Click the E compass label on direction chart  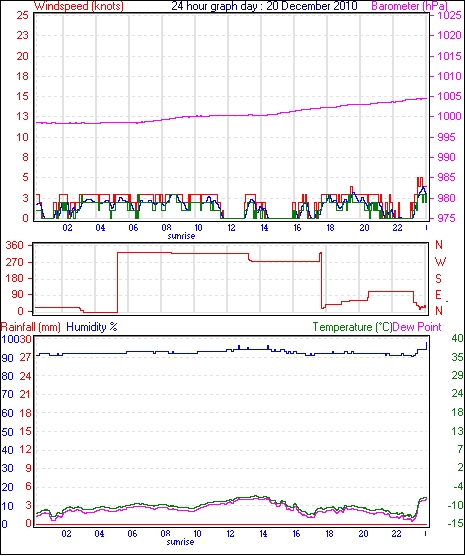[438, 295]
